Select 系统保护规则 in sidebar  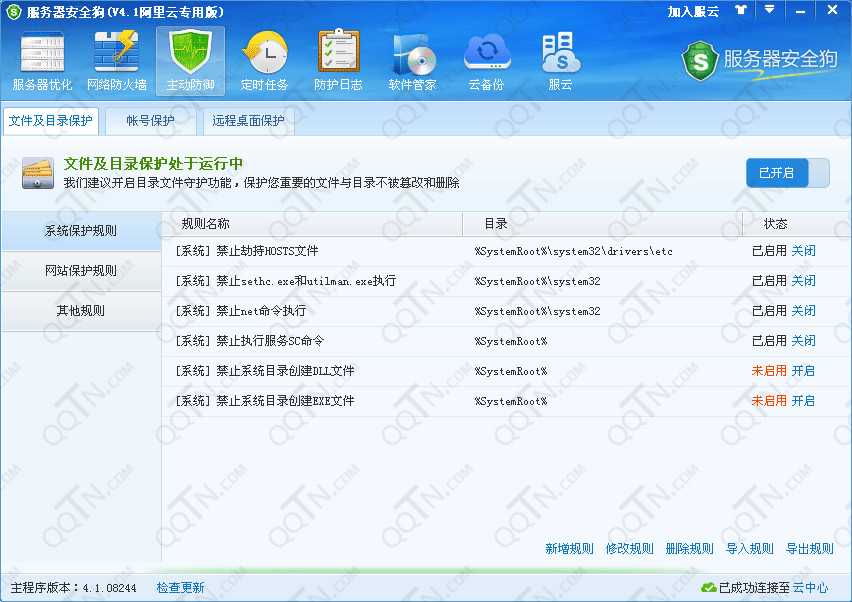click(81, 231)
